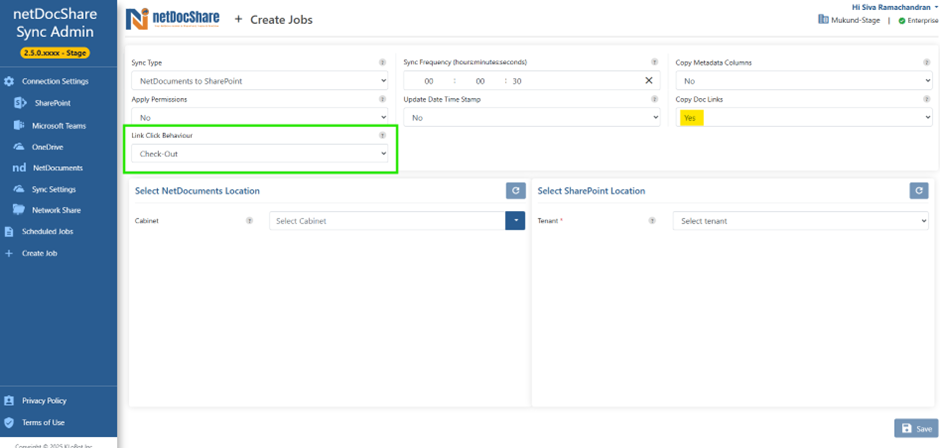
Task: Click the Sync Frequency help icon
Action: point(655,62)
